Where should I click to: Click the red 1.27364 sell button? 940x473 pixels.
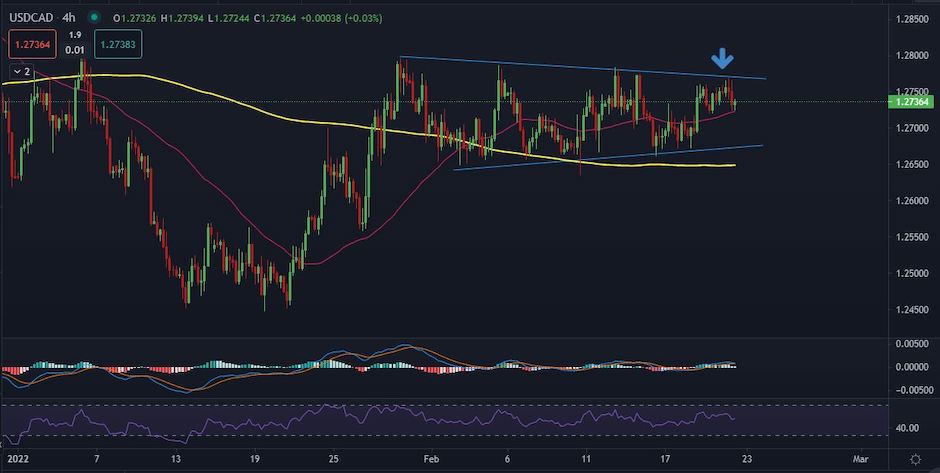click(x=32, y=44)
